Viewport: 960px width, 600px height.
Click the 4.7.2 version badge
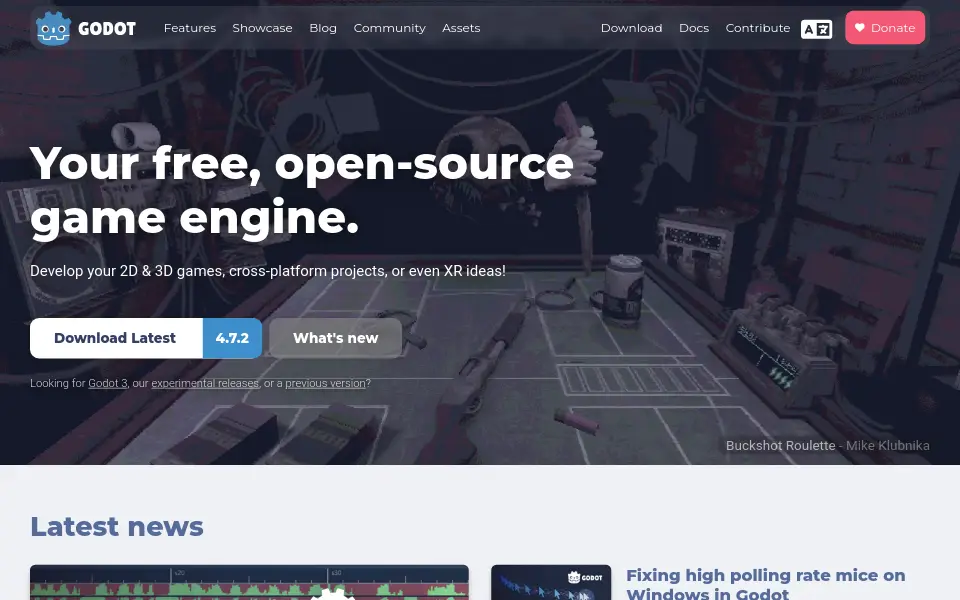coord(232,338)
